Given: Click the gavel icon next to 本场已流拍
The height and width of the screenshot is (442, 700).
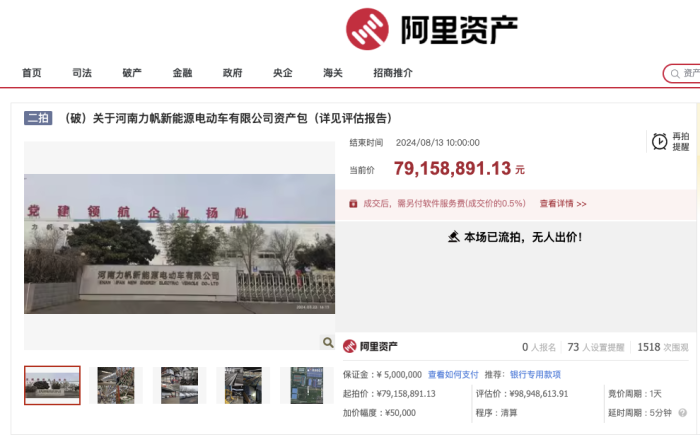Looking at the screenshot, I should coord(454,237).
